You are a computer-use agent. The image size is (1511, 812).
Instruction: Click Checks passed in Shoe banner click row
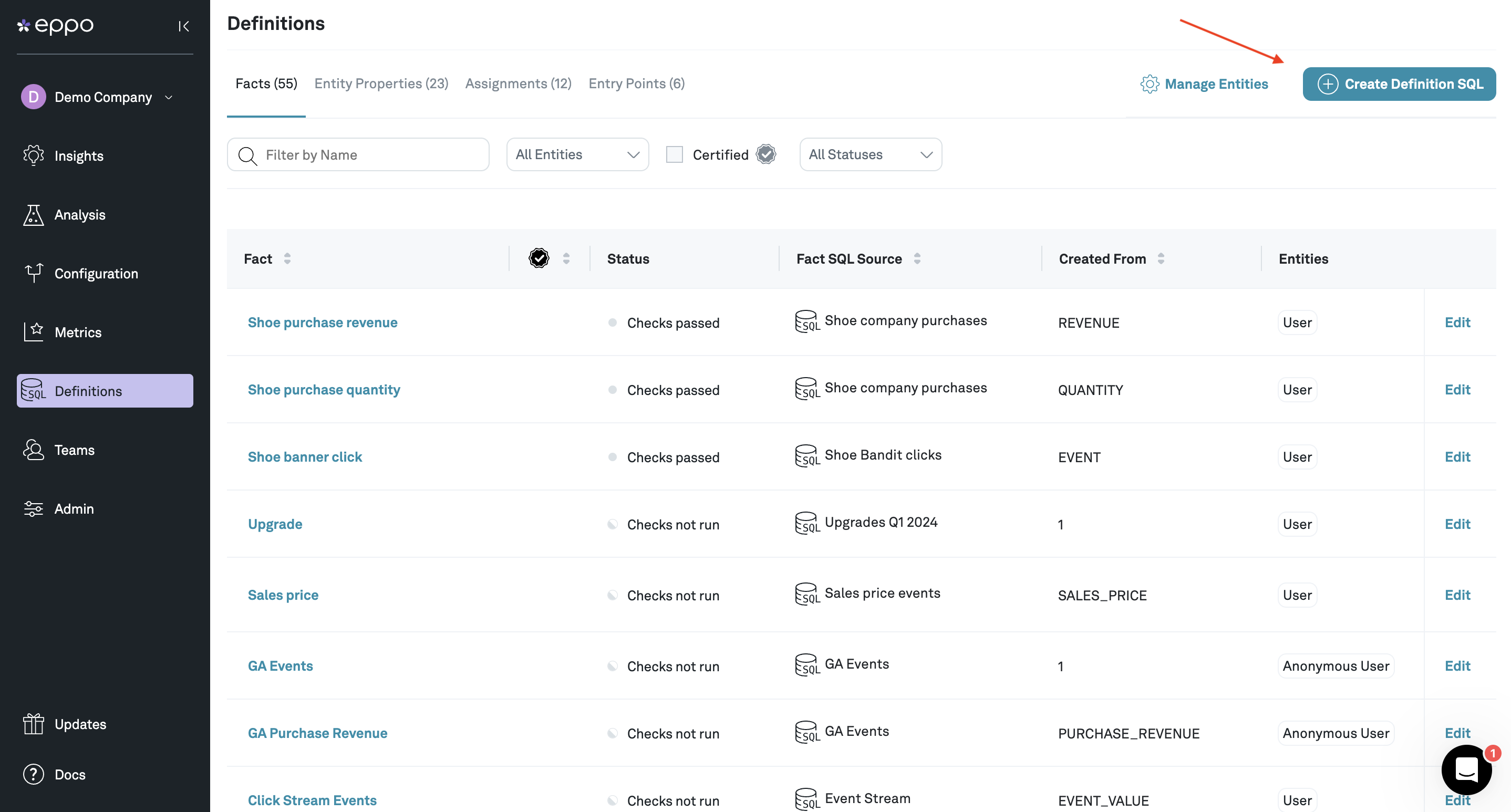point(673,457)
